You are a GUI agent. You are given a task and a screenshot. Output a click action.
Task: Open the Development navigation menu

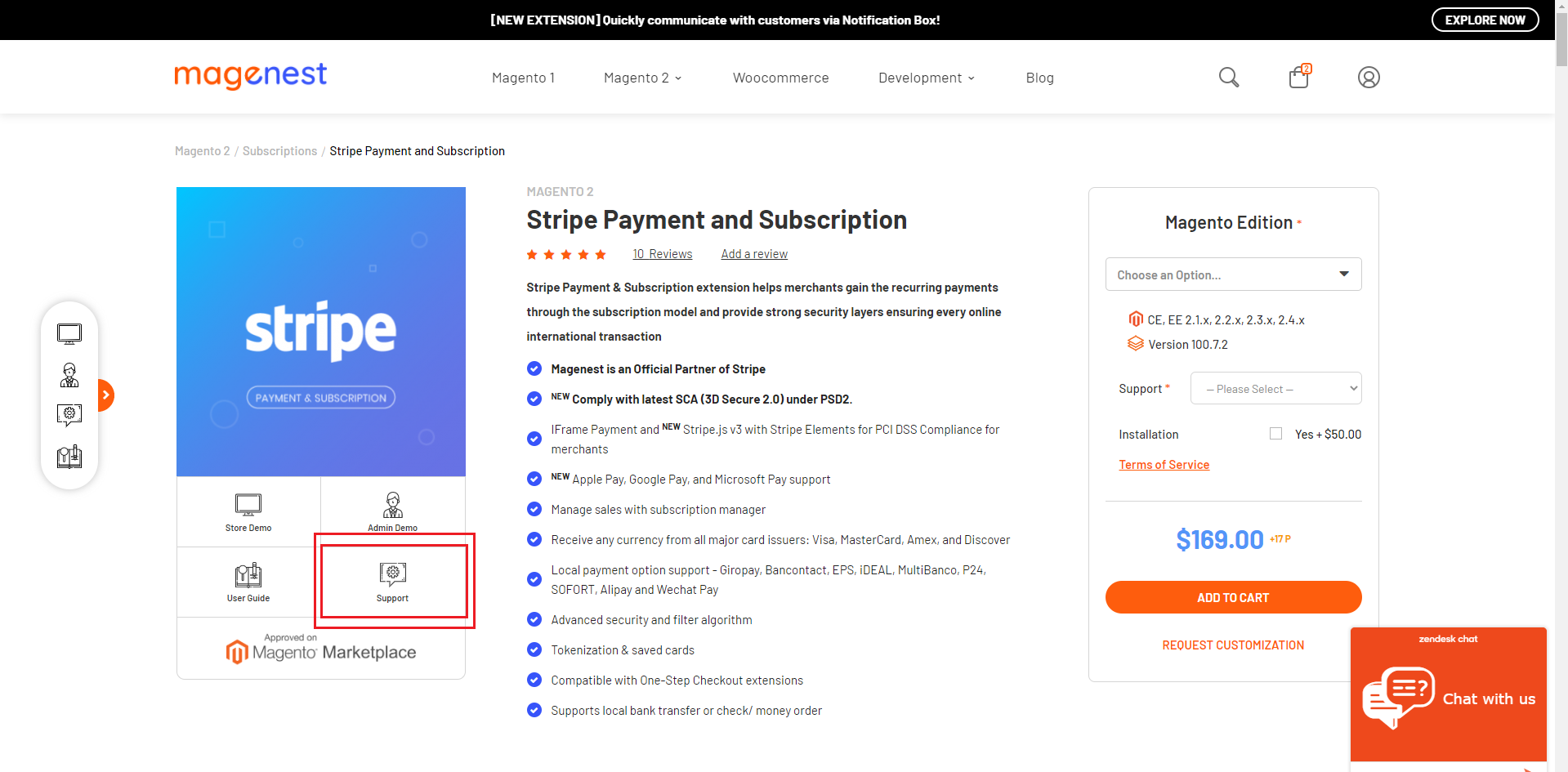point(926,78)
